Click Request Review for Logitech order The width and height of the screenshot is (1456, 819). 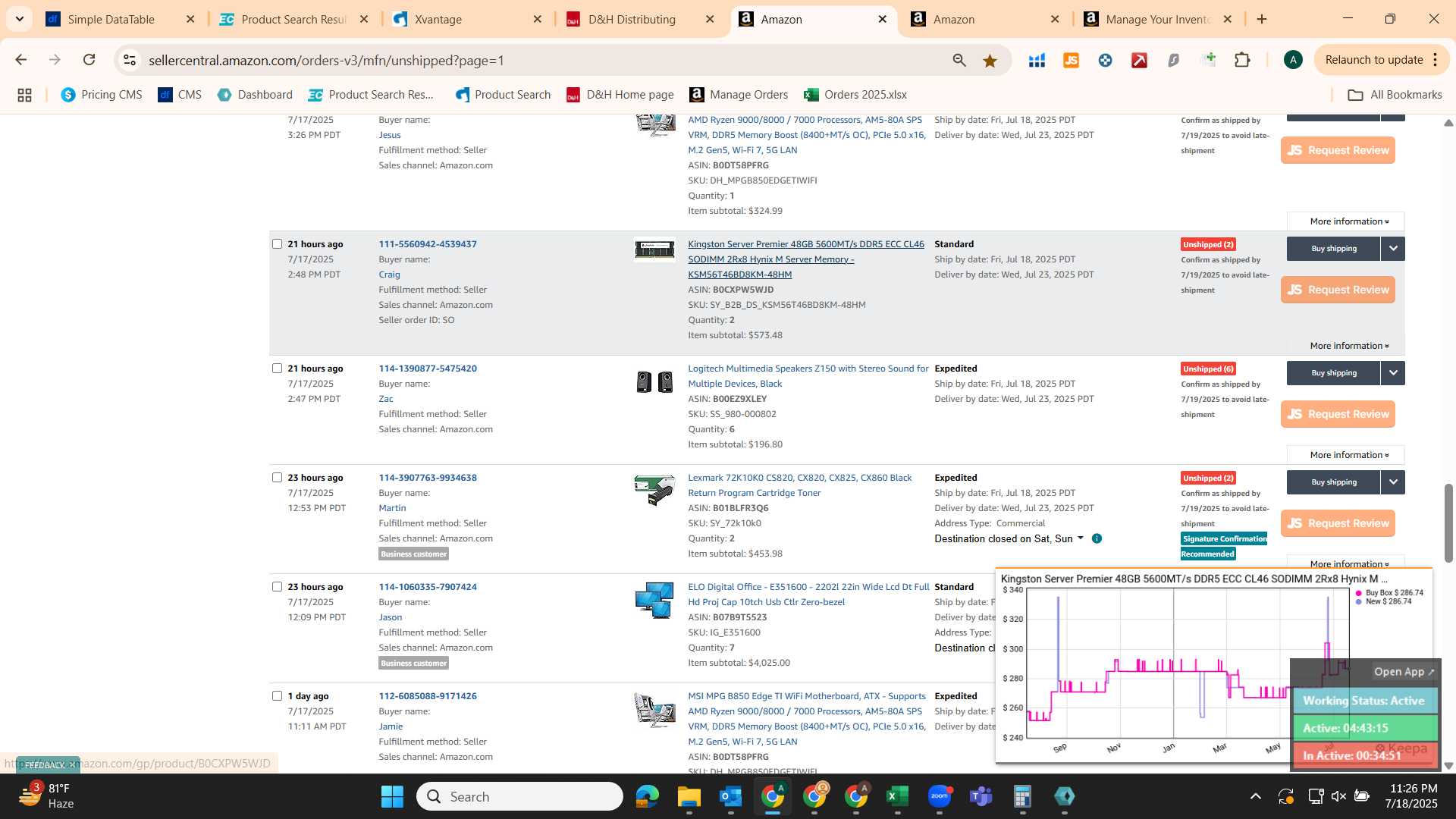click(x=1338, y=414)
